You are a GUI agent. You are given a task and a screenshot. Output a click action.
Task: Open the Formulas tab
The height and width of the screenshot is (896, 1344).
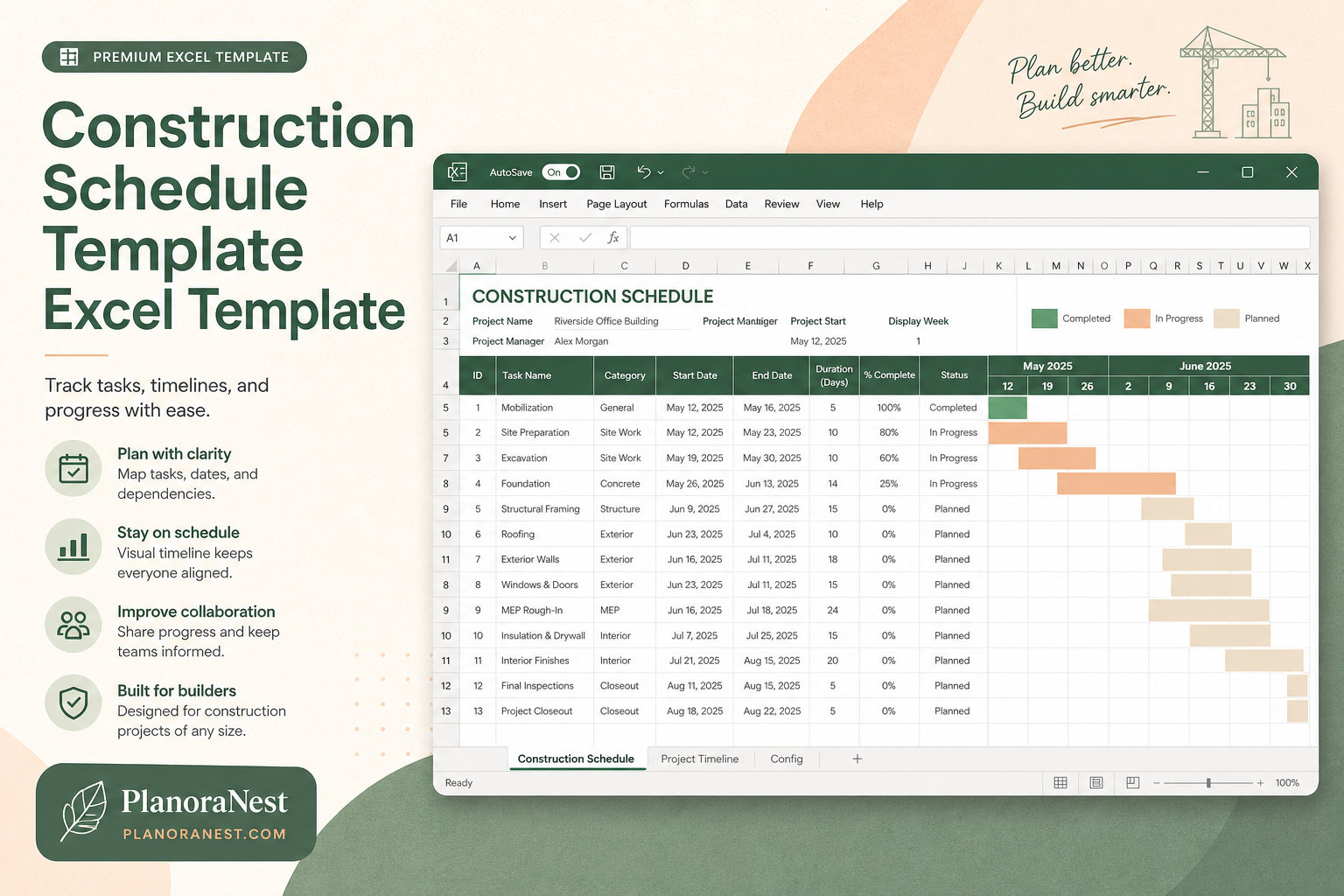686,204
